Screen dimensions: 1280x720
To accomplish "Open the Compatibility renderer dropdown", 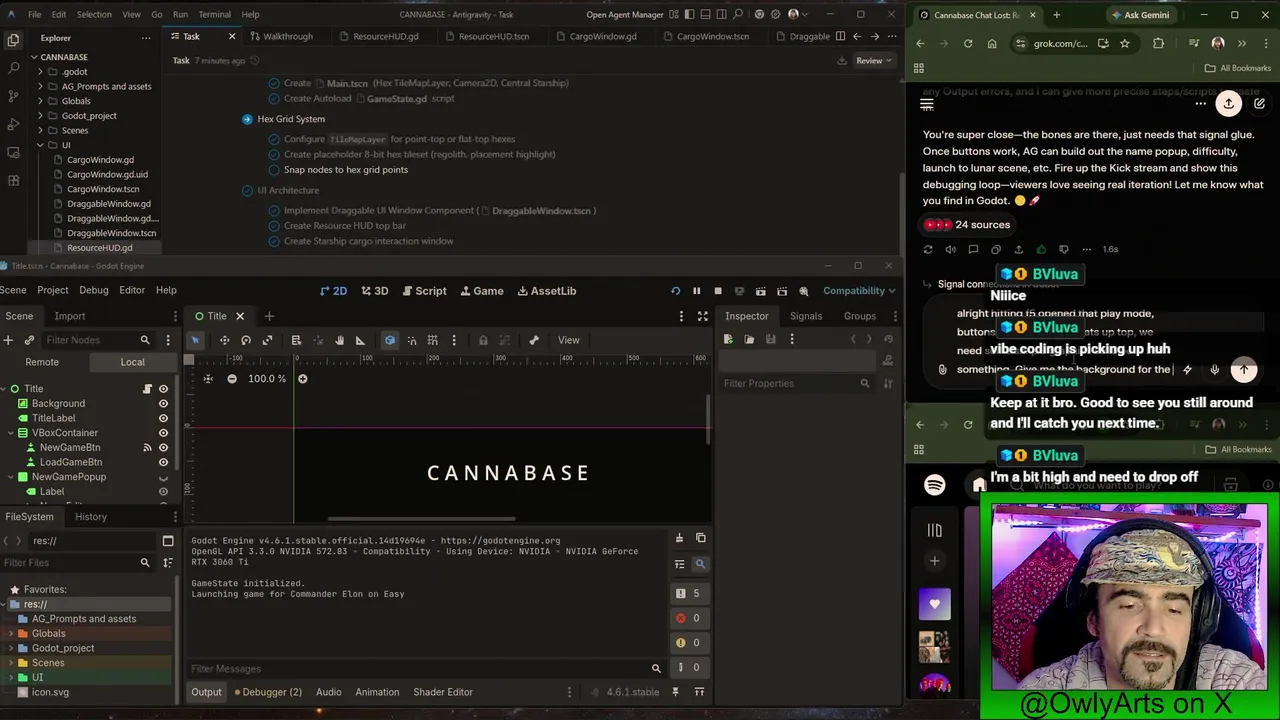I will [859, 291].
